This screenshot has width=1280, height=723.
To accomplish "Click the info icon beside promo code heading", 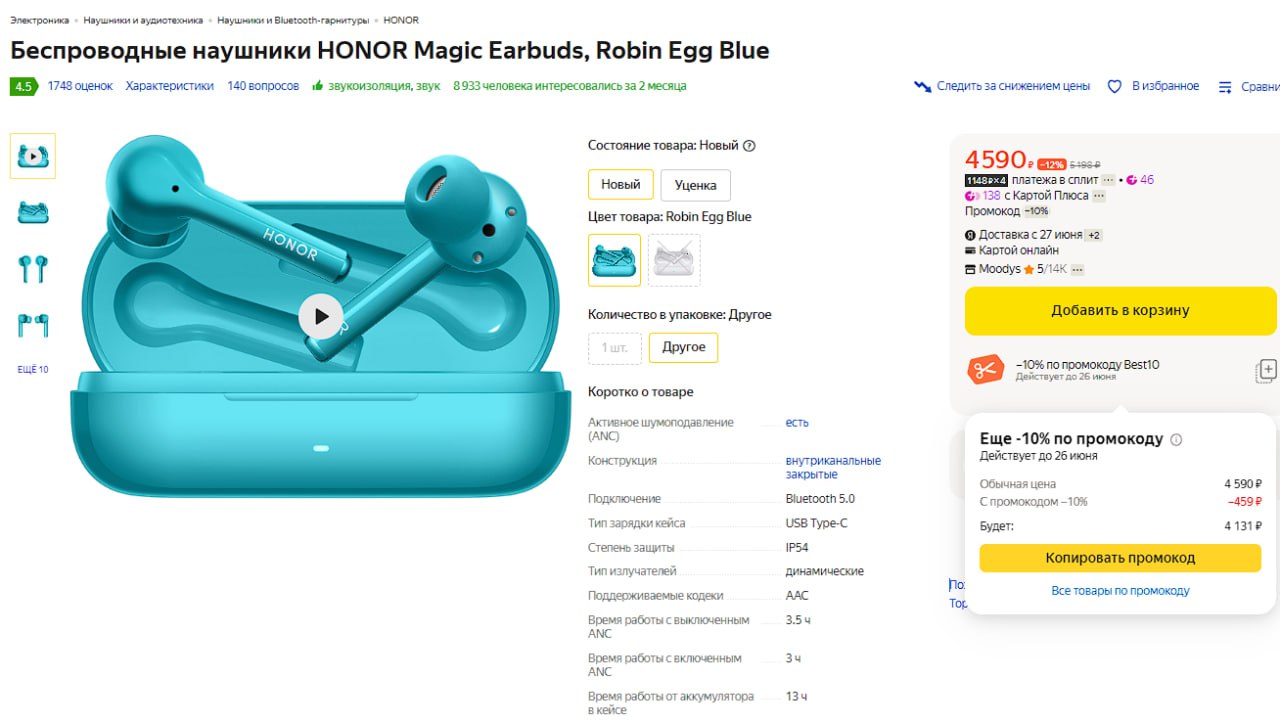I will tap(1176, 440).
